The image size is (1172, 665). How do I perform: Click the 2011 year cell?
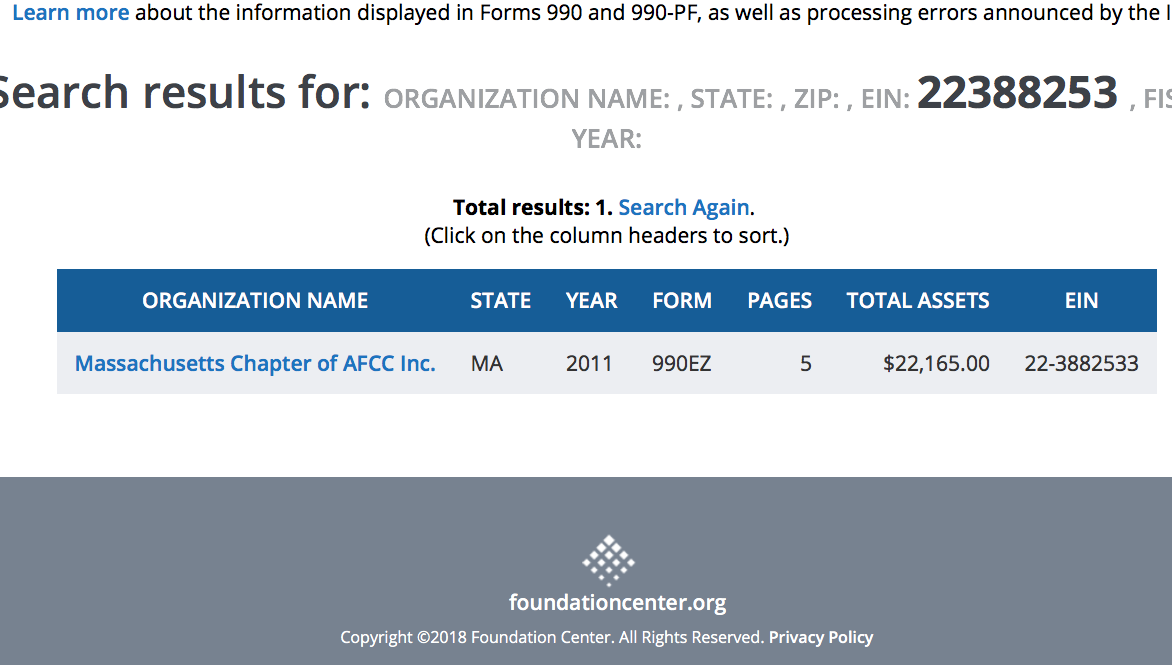589,364
